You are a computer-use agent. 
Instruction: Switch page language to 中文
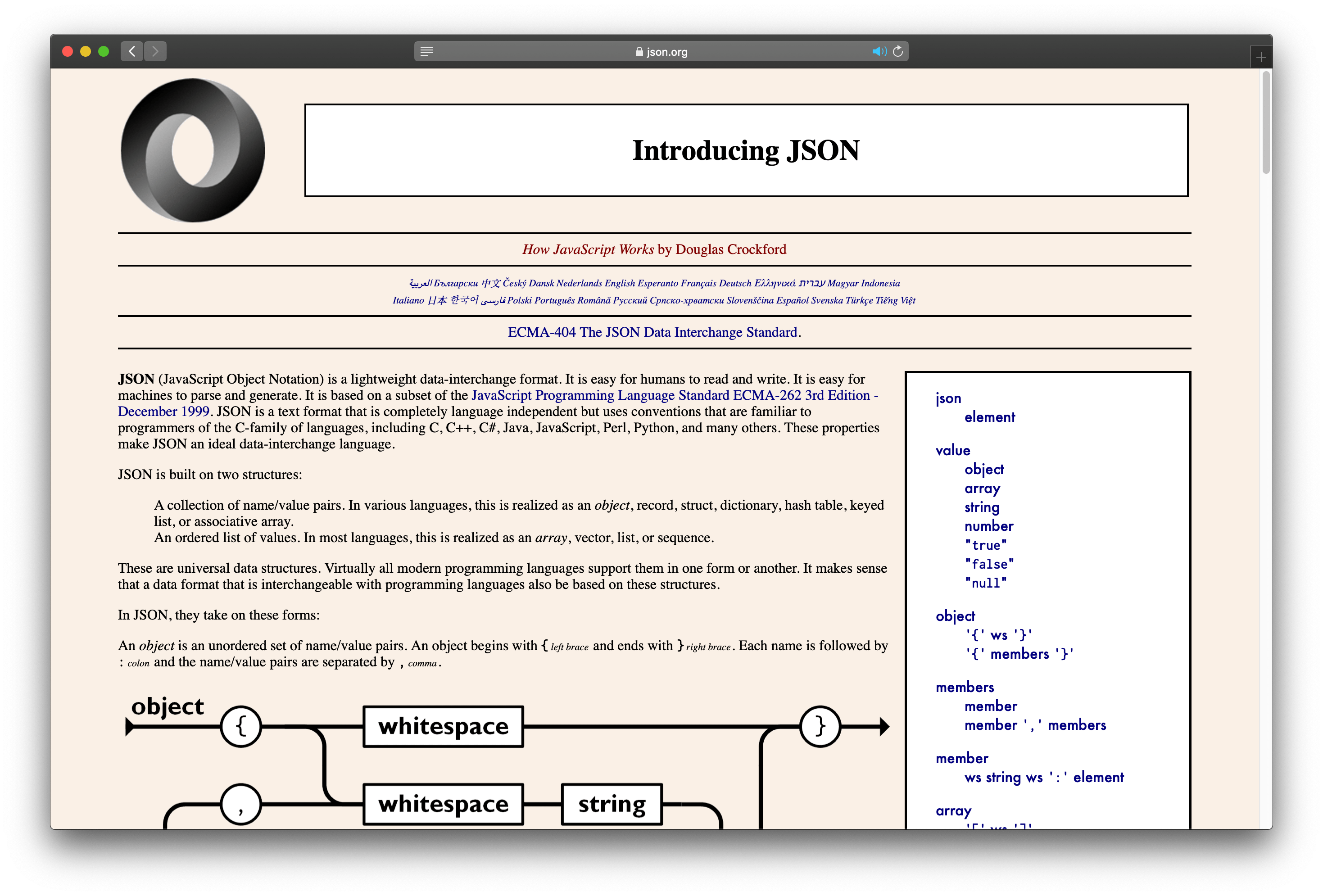[x=491, y=284]
